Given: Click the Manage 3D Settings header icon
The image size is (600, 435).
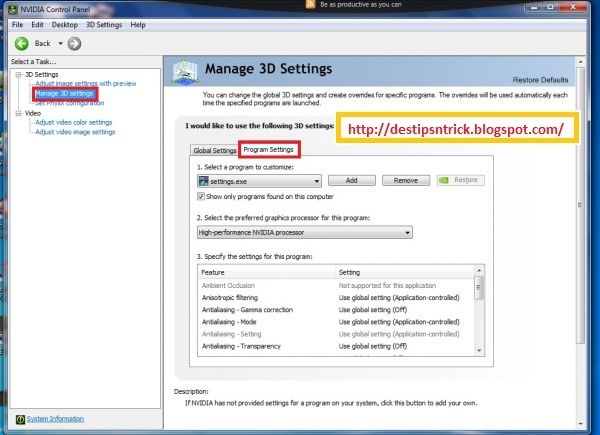Looking at the screenshot, I should (185, 72).
